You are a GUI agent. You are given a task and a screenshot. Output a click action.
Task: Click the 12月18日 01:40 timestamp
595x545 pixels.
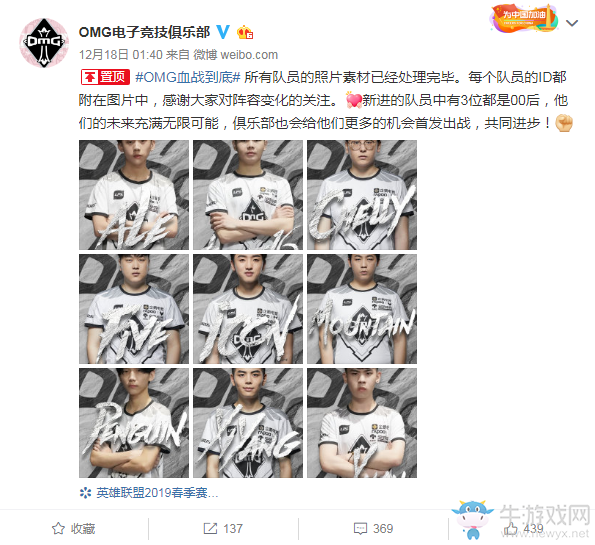121,55
